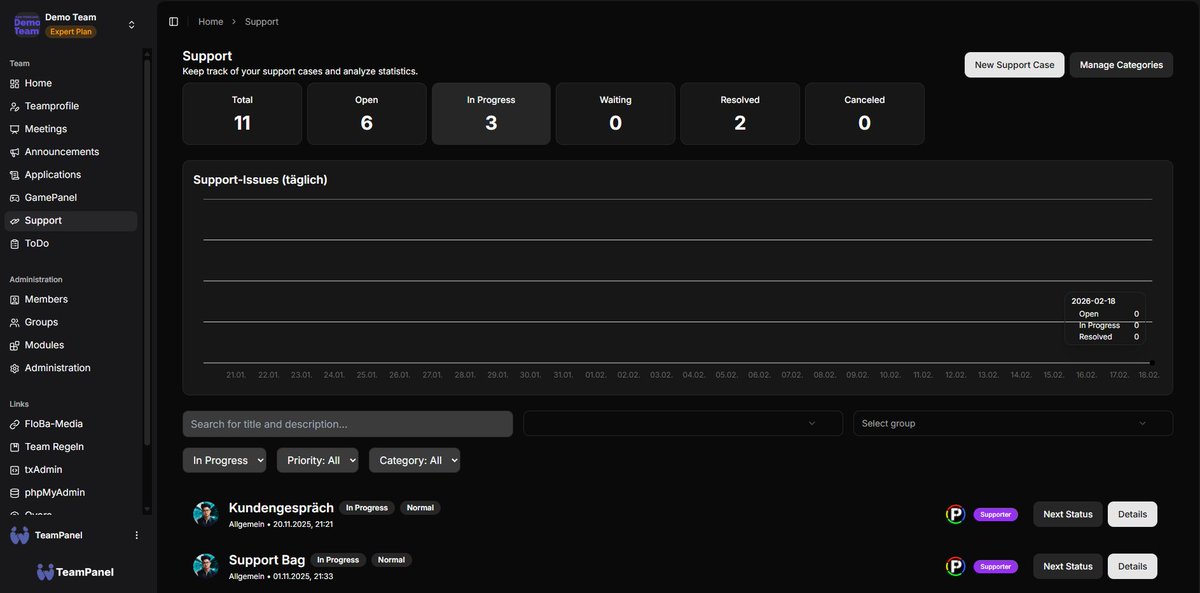The image size is (1200, 593).
Task: Select the Resolved counter card
Action: [x=740, y=113]
